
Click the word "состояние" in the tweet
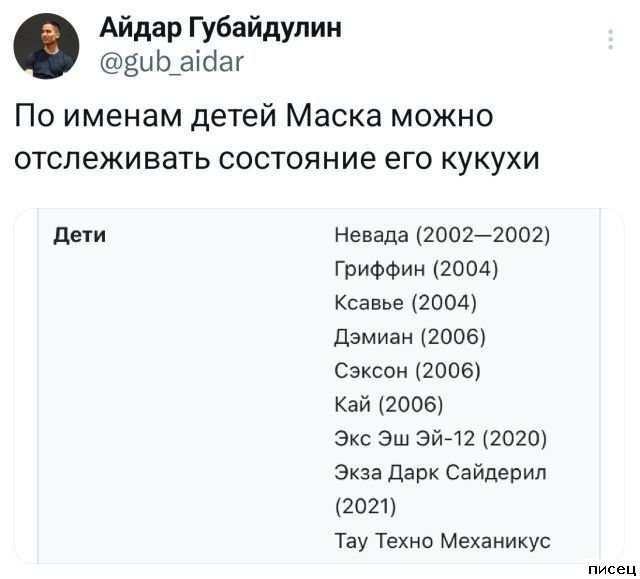311,160
